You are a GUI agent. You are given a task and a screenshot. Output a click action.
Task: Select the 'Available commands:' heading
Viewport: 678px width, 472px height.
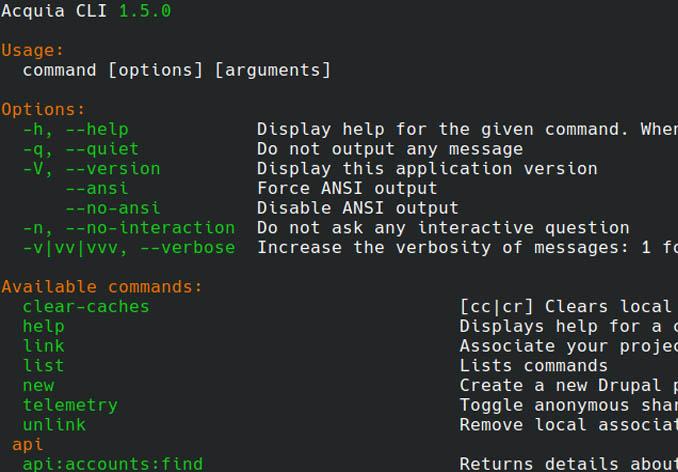pos(102,287)
